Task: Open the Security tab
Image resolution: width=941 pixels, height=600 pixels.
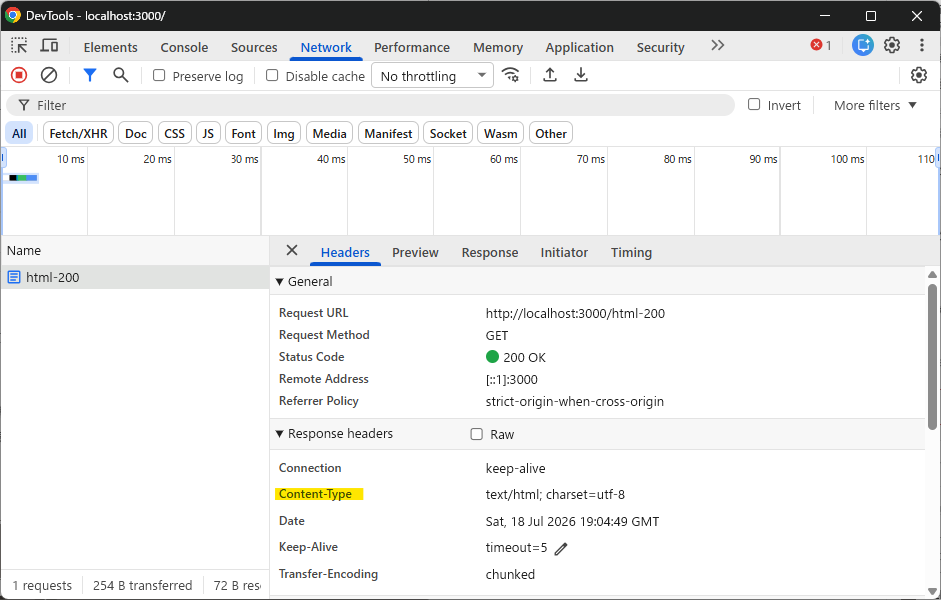Action: click(x=660, y=47)
